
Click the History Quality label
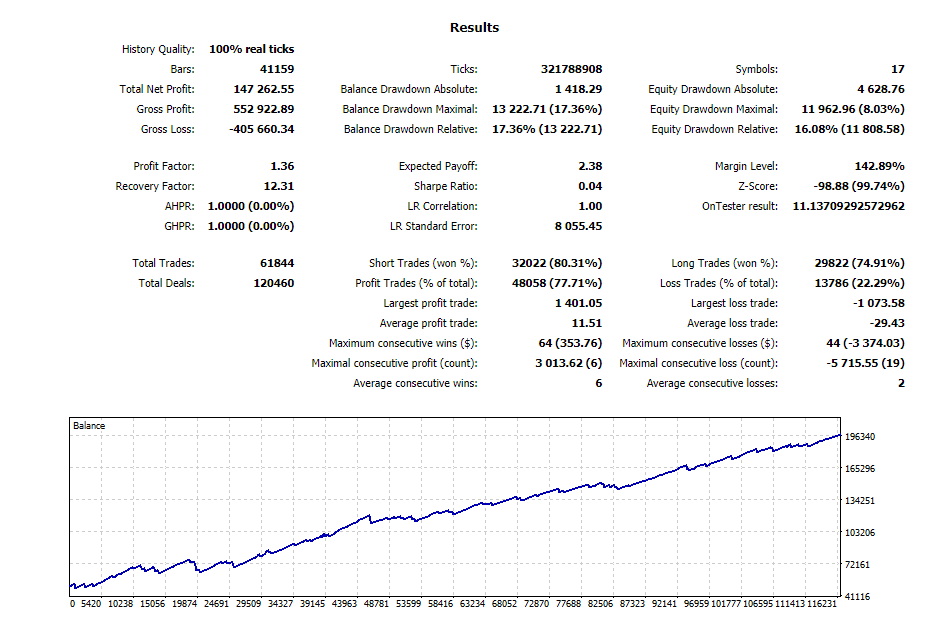click(x=158, y=49)
